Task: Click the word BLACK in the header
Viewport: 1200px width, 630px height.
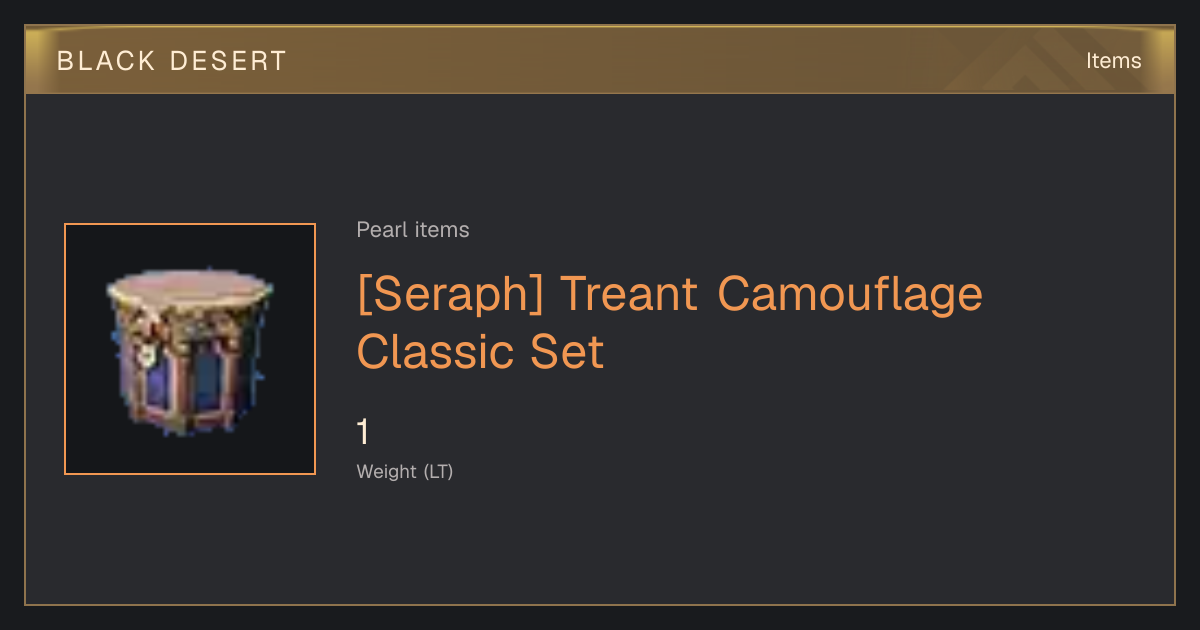Action: click(x=106, y=61)
